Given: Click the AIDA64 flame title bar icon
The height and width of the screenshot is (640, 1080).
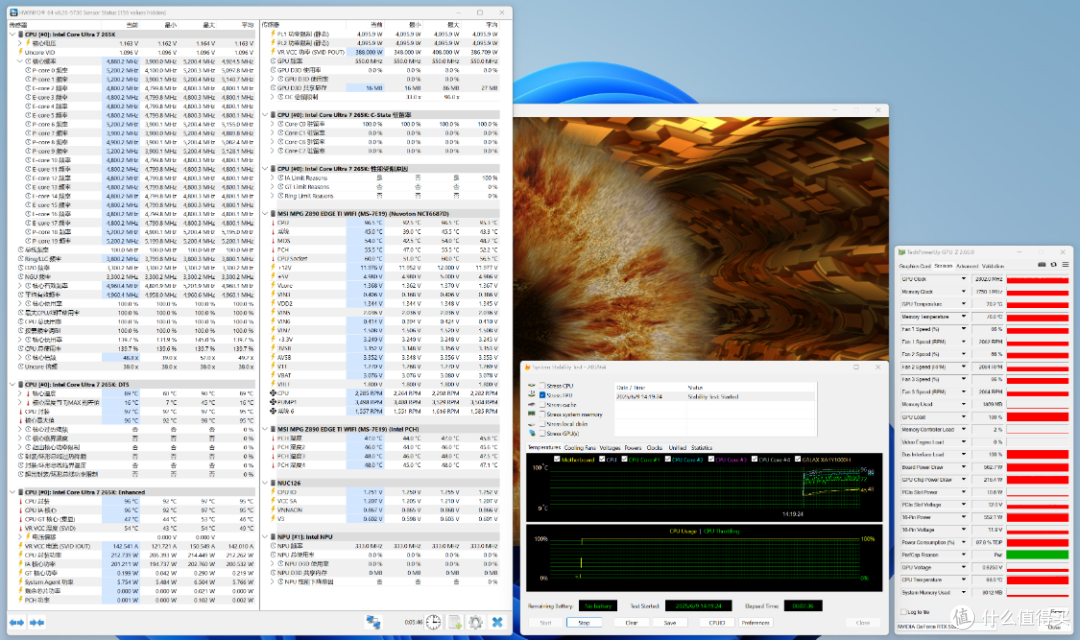Looking at the screenshot, I should (x=528, y=367).
